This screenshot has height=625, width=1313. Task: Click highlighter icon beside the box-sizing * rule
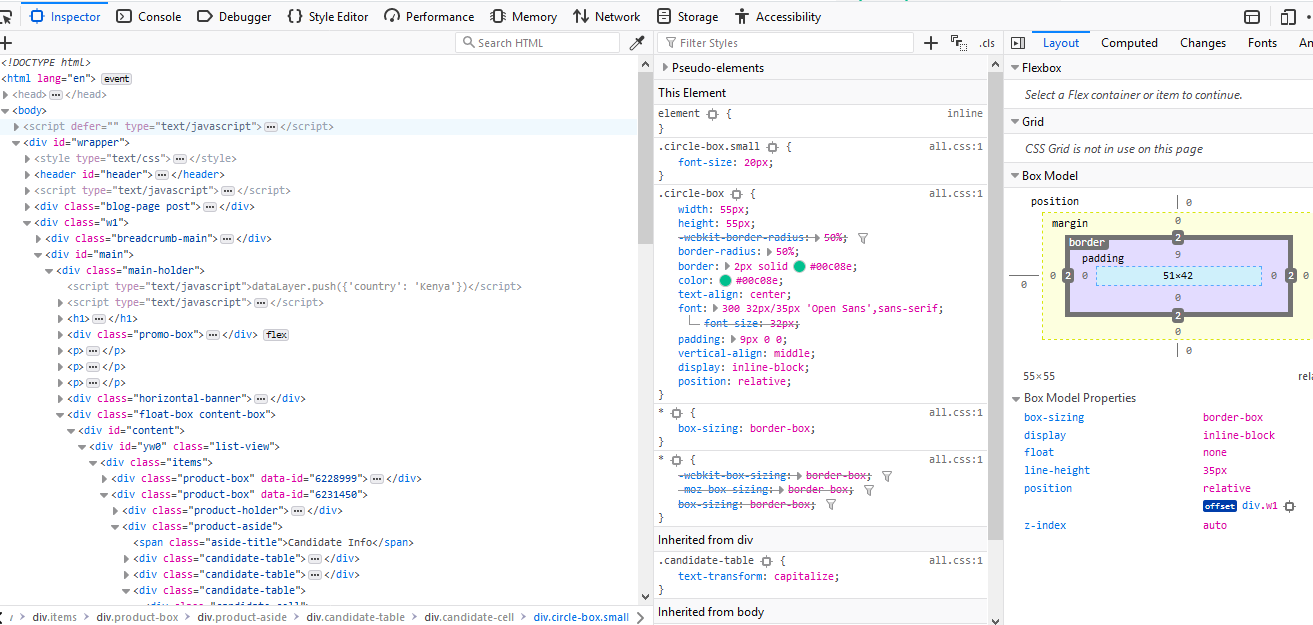tap(676, 413)
